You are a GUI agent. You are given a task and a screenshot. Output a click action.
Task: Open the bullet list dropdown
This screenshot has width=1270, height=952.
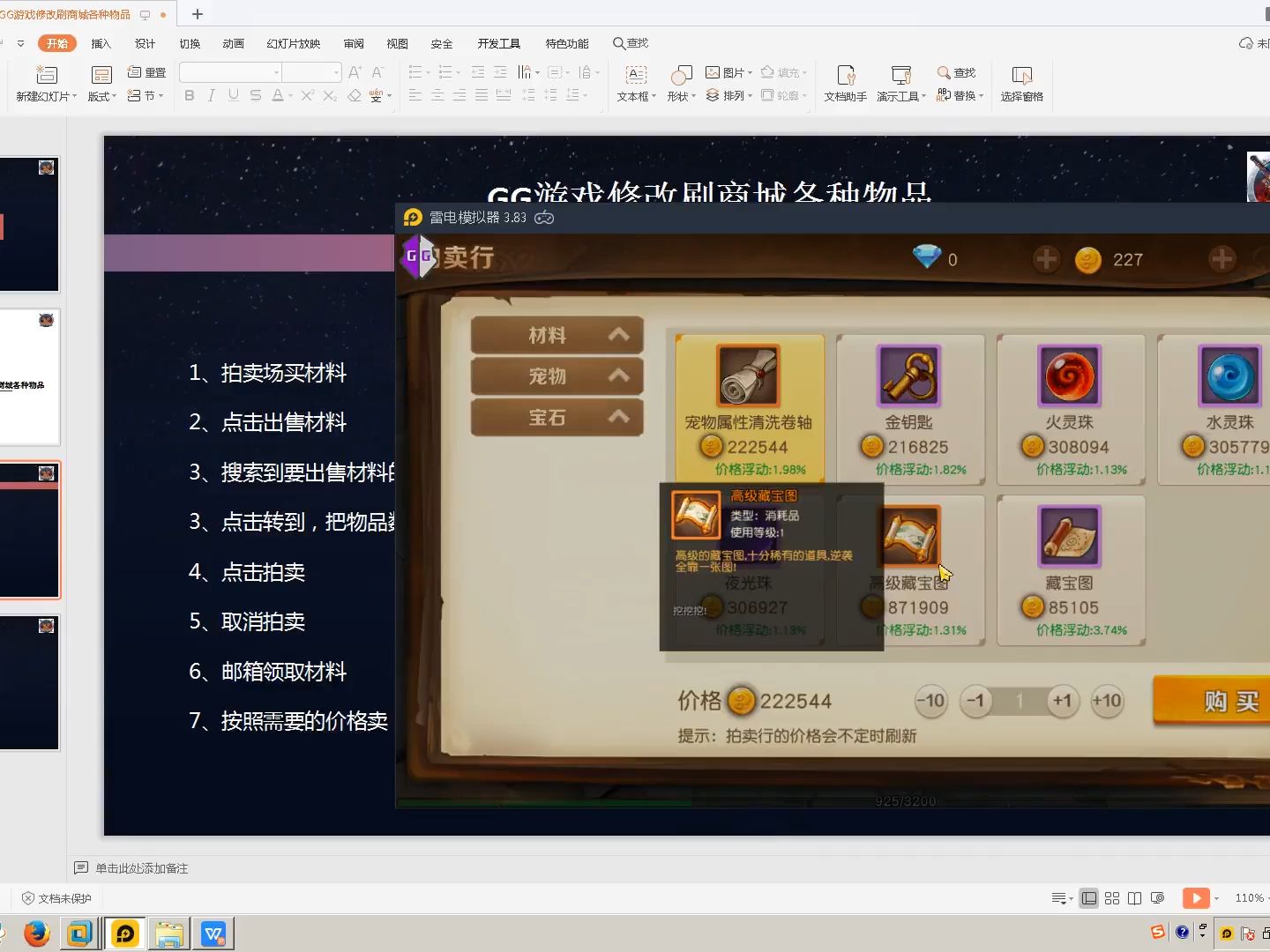pos(419,72)
